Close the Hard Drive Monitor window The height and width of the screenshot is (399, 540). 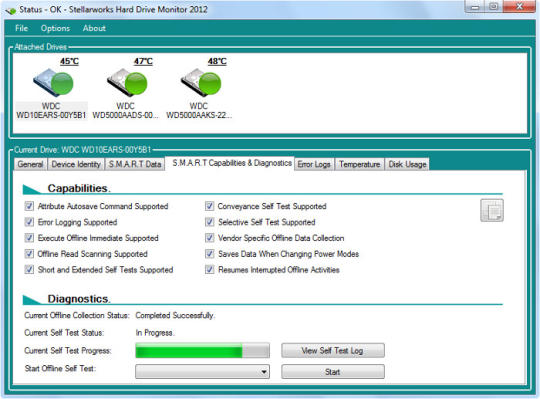pyautogui.click(x=519, y=7)
